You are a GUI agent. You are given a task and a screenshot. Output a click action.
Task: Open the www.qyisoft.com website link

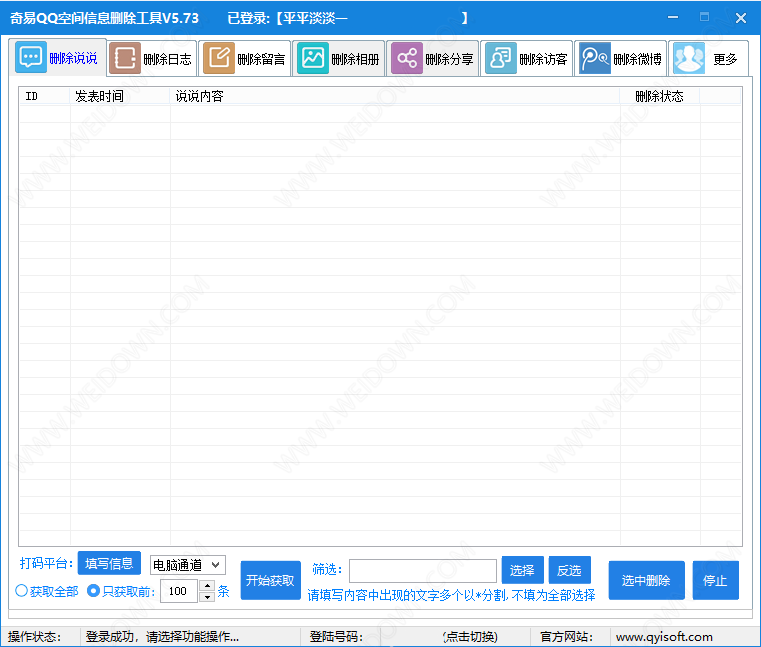664,636
